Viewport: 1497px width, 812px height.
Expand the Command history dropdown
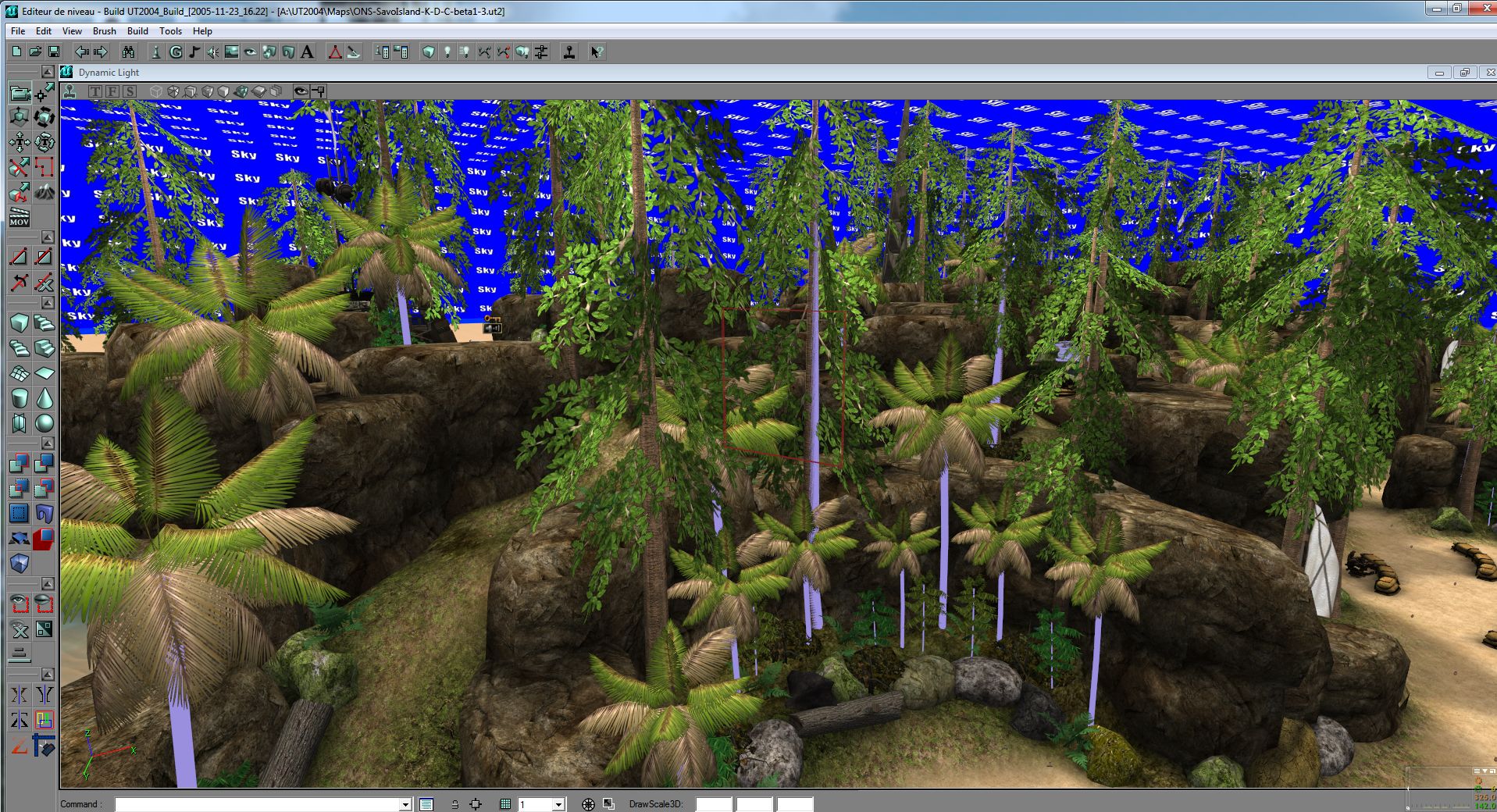tap(405, 804)
